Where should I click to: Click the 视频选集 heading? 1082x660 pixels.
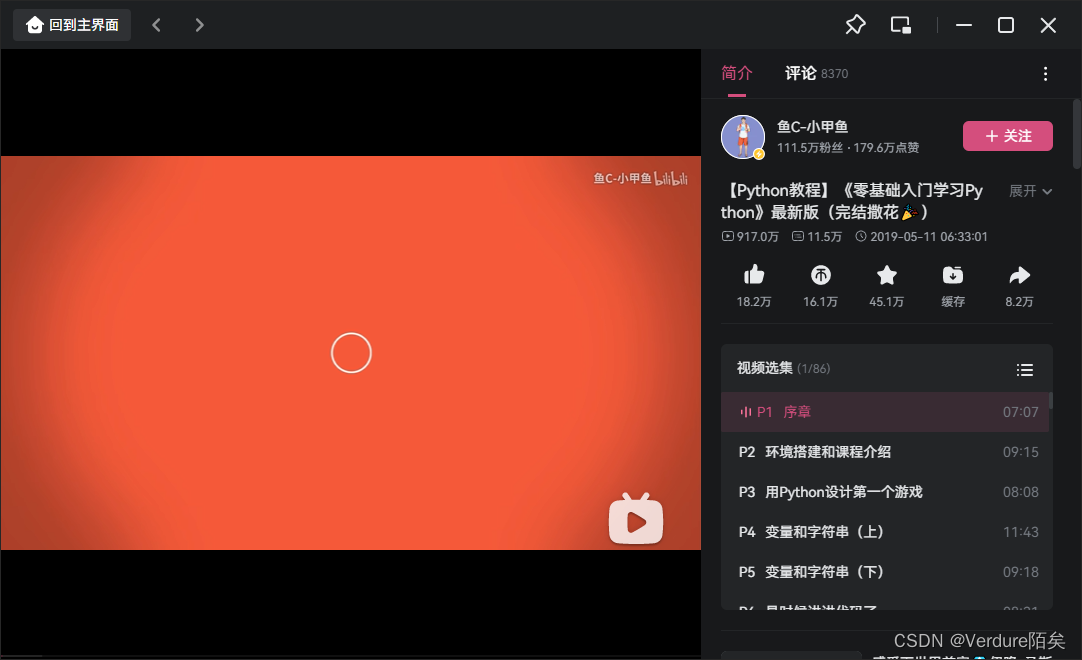765,368
